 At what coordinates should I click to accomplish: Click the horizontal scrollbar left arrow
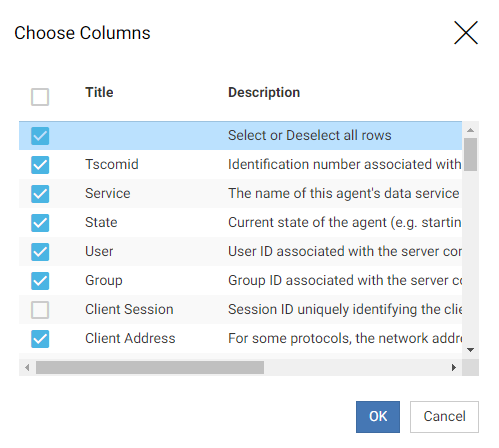click(27, 367)
